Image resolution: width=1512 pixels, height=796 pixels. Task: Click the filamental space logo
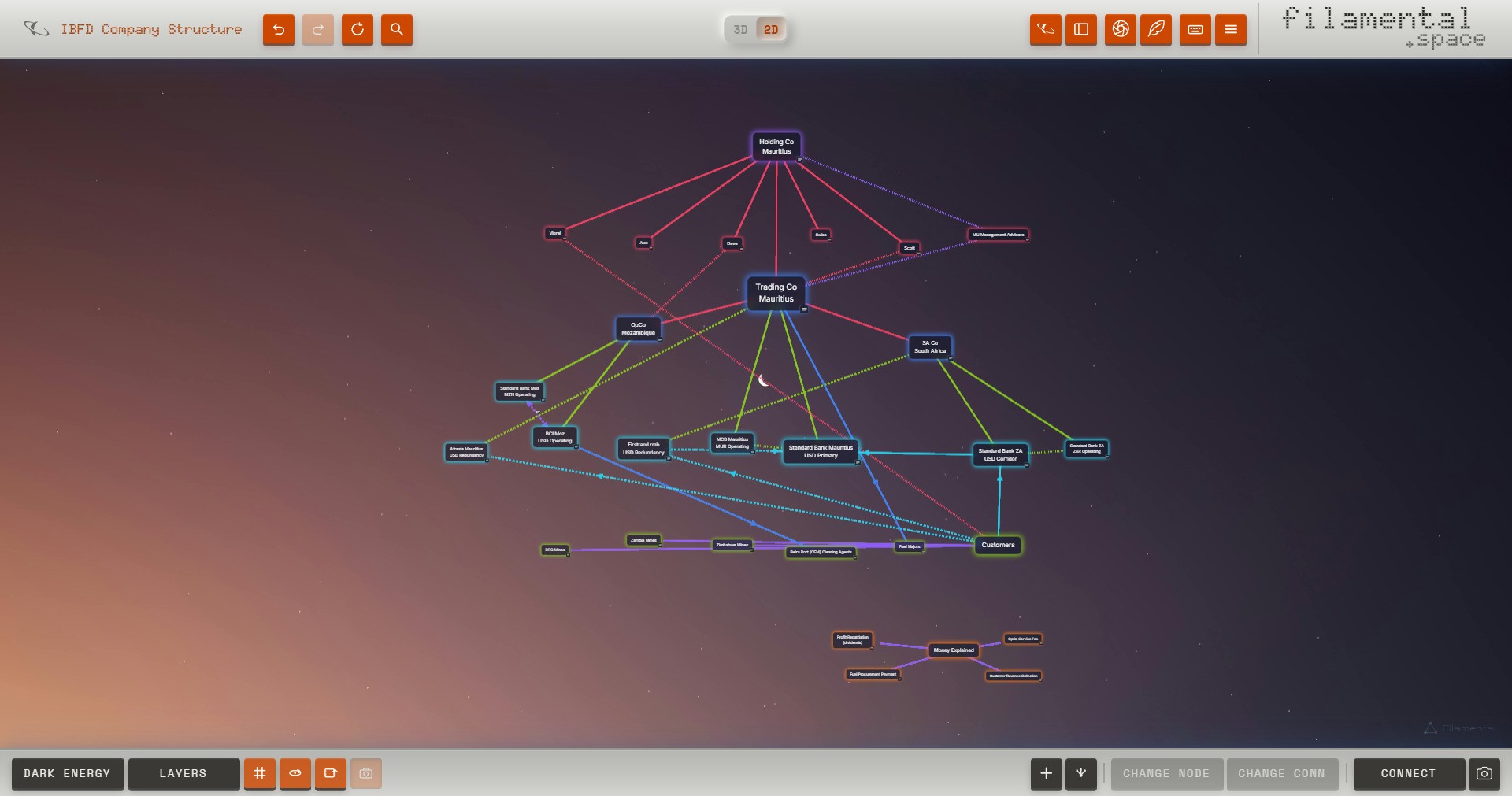pos(1383,28)
